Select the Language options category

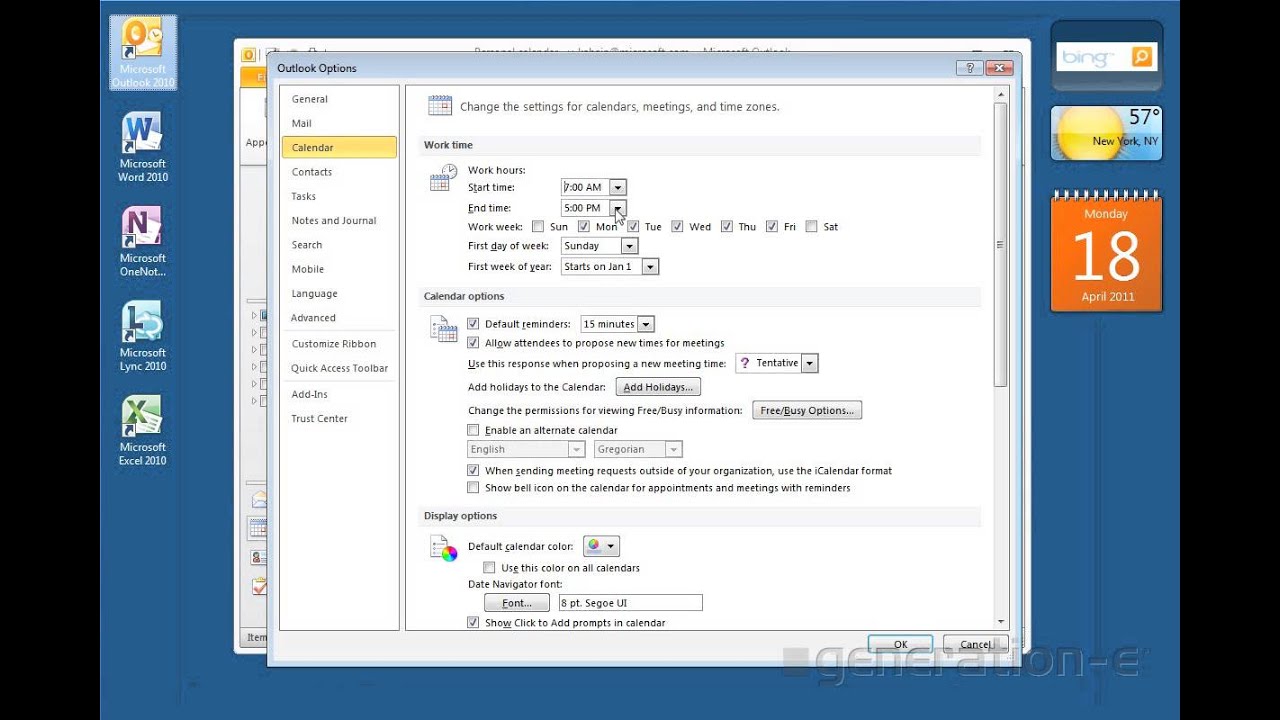point(338,293)
